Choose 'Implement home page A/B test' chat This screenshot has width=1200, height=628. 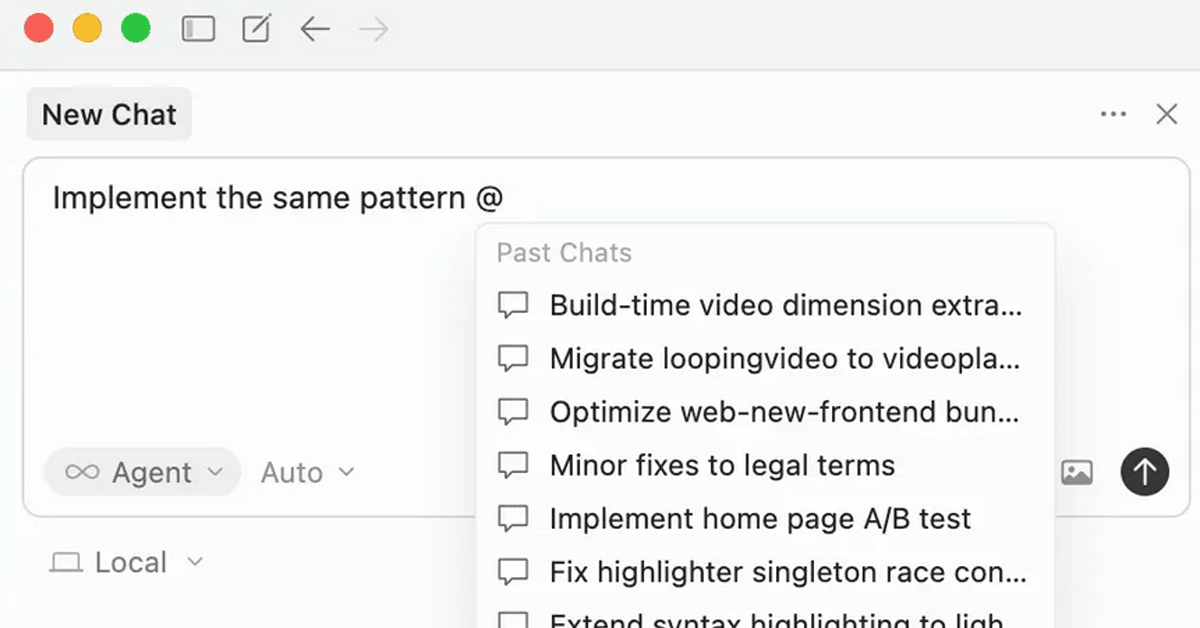point(760,519)
